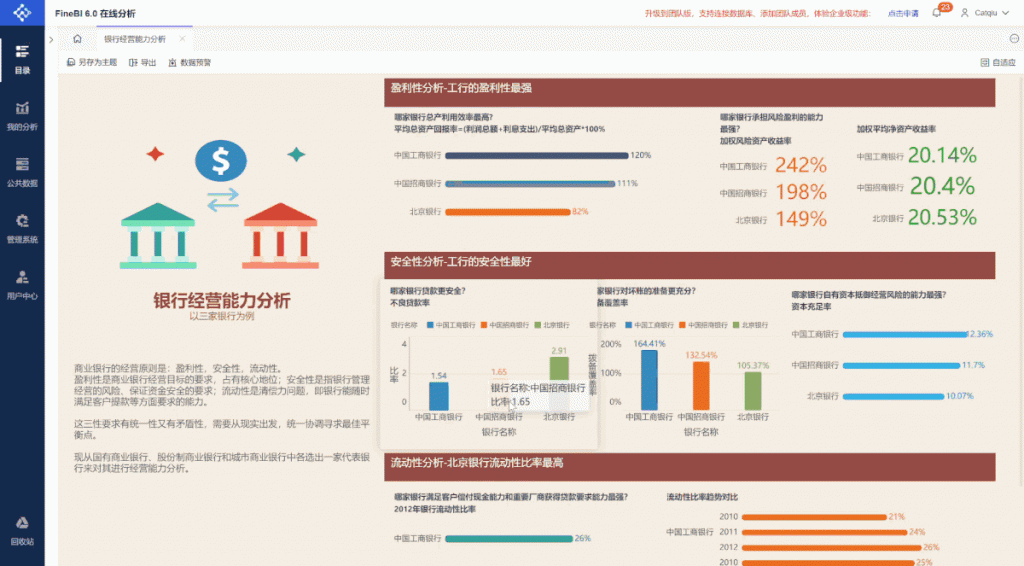
Task: Click the 安全性分析 section header
Action: coord(690,266)
